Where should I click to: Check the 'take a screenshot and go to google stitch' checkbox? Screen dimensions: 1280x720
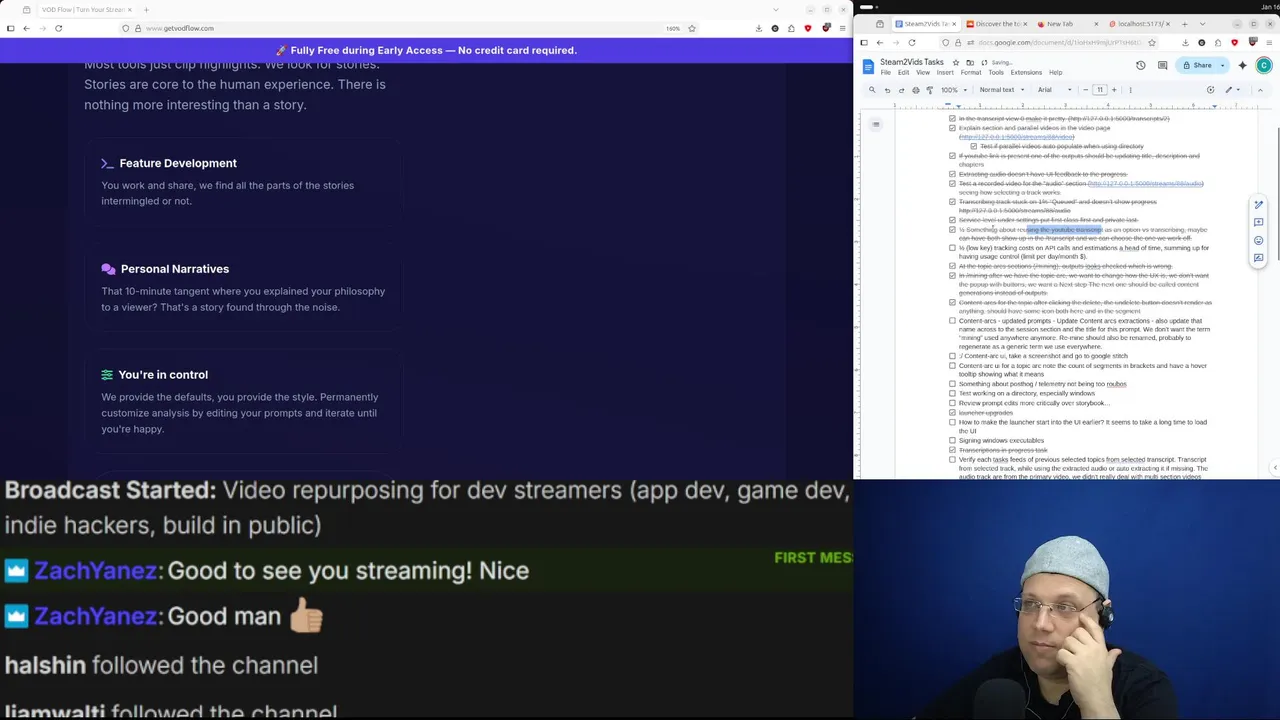pos(952,356)
